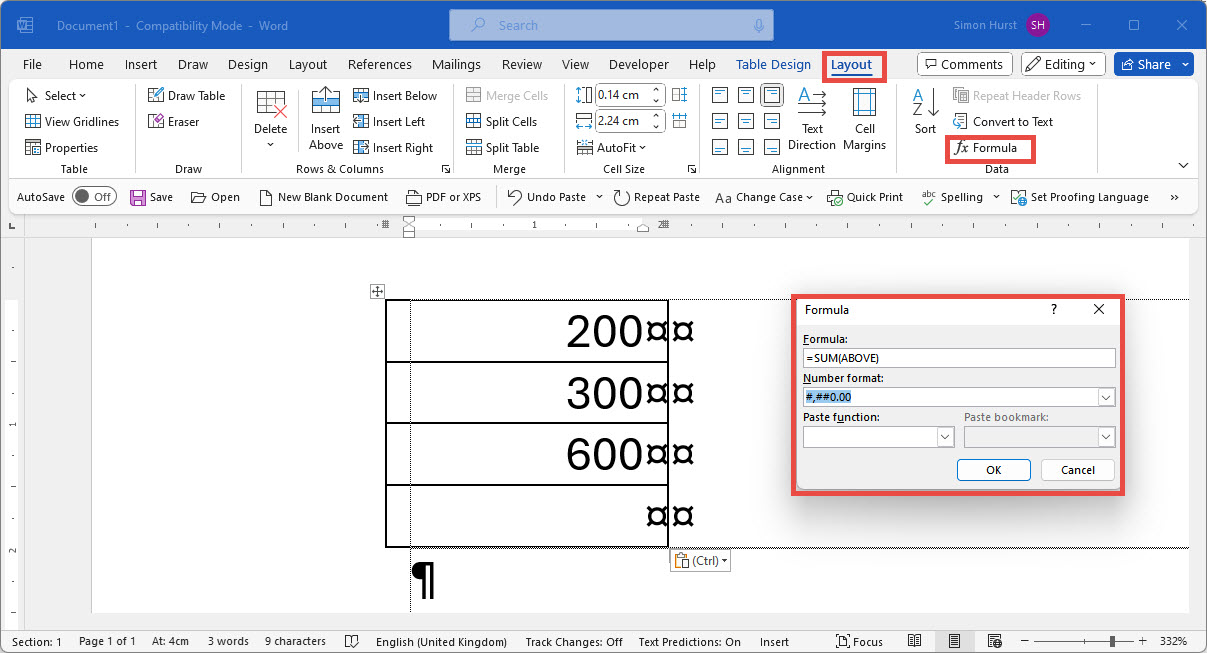
Task: Click OK in Formula dialog
Action: pos(993,470)
